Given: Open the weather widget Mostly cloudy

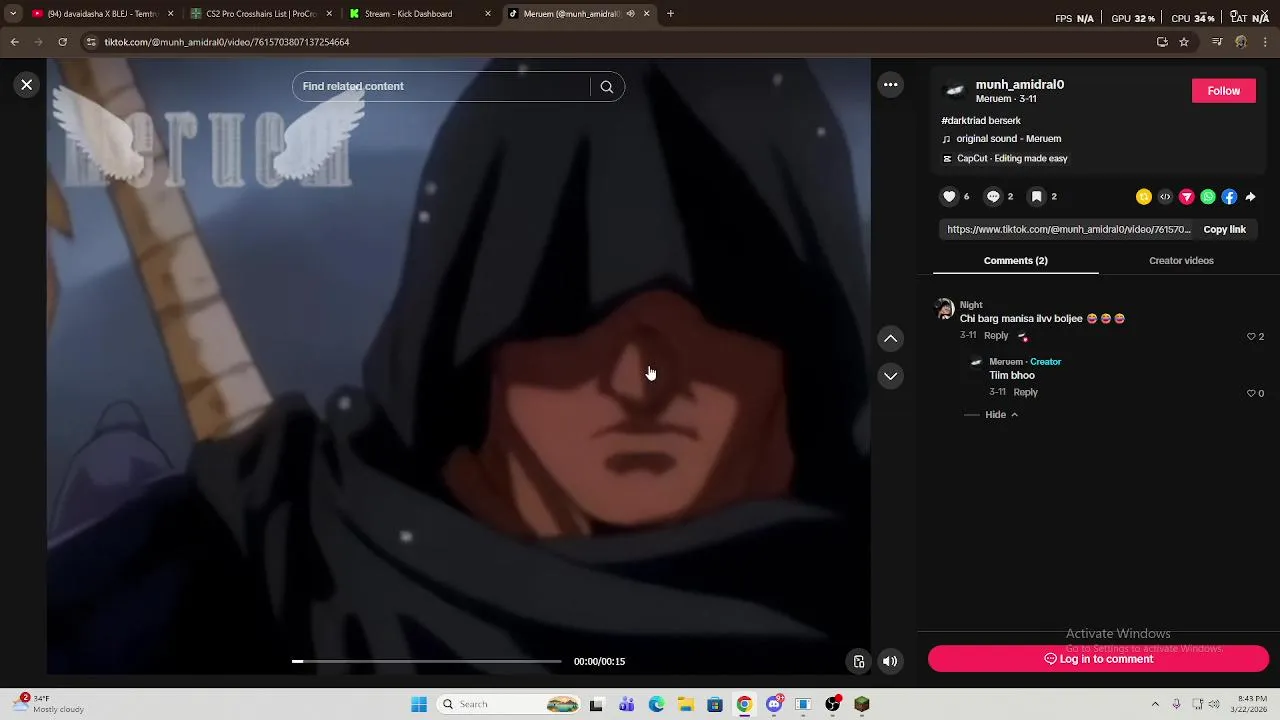Looking at the screenshot, I should pos(48,704).
